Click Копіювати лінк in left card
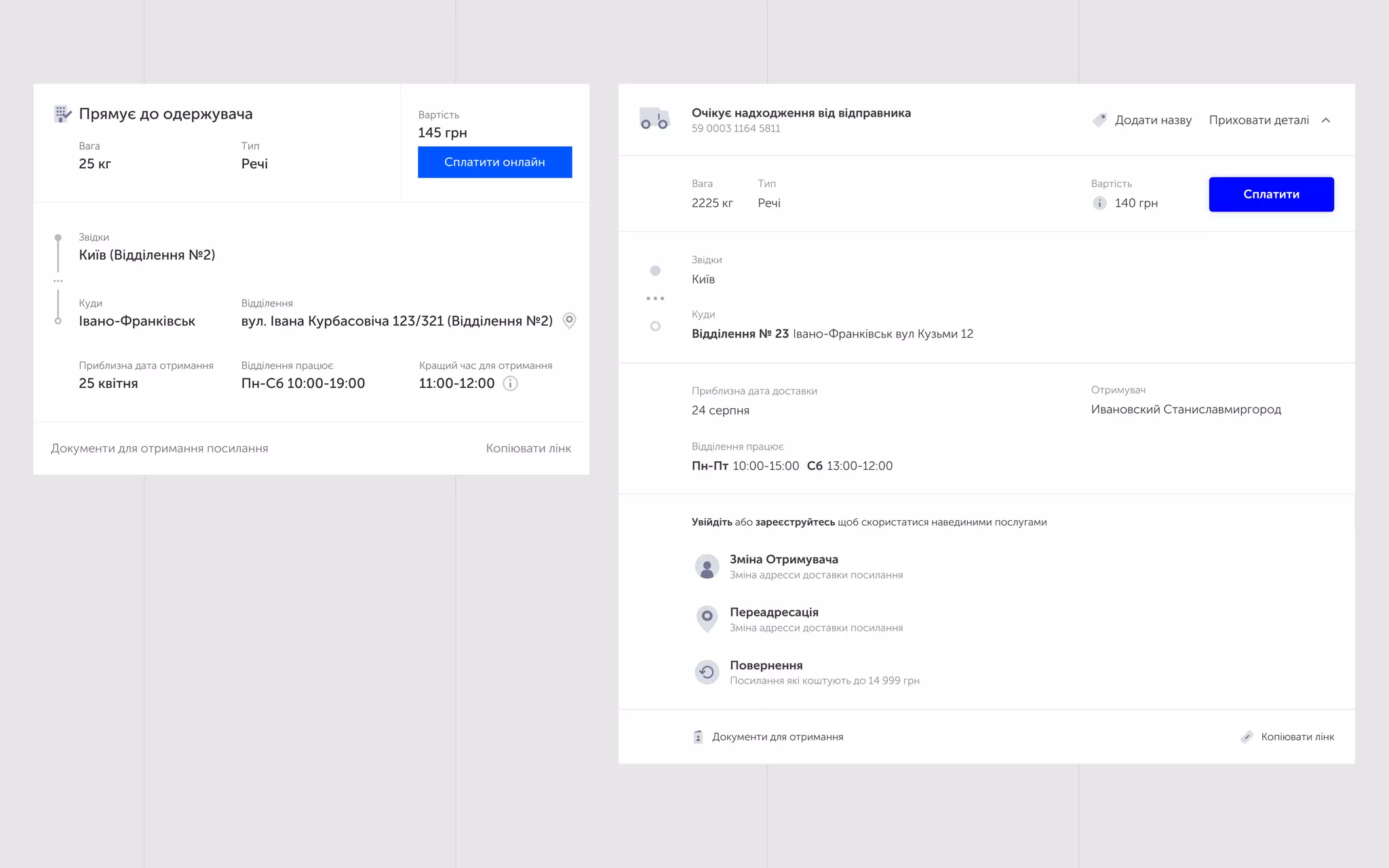This screenshot has height=868, width=1389. click(528, 448)
